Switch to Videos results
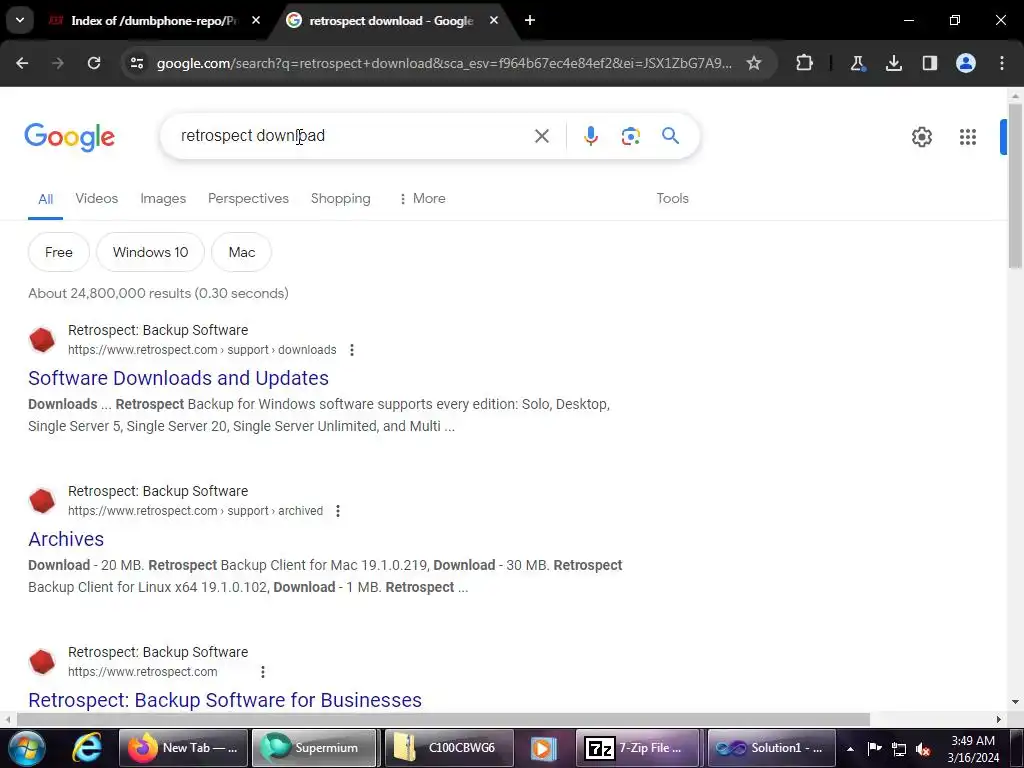 coord(97,199)
